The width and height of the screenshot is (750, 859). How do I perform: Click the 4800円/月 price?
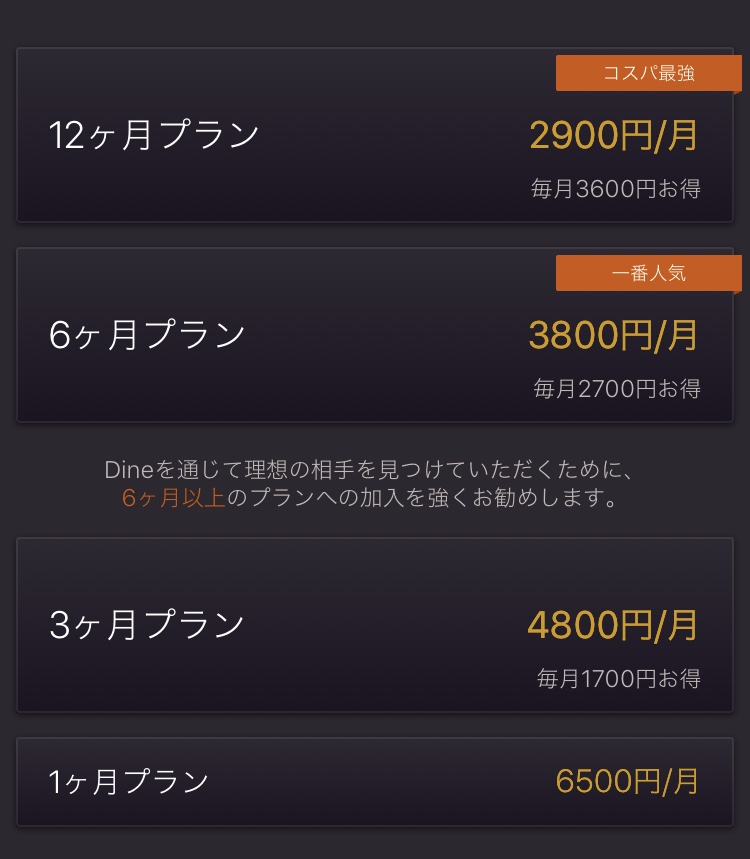coord(613,625)
